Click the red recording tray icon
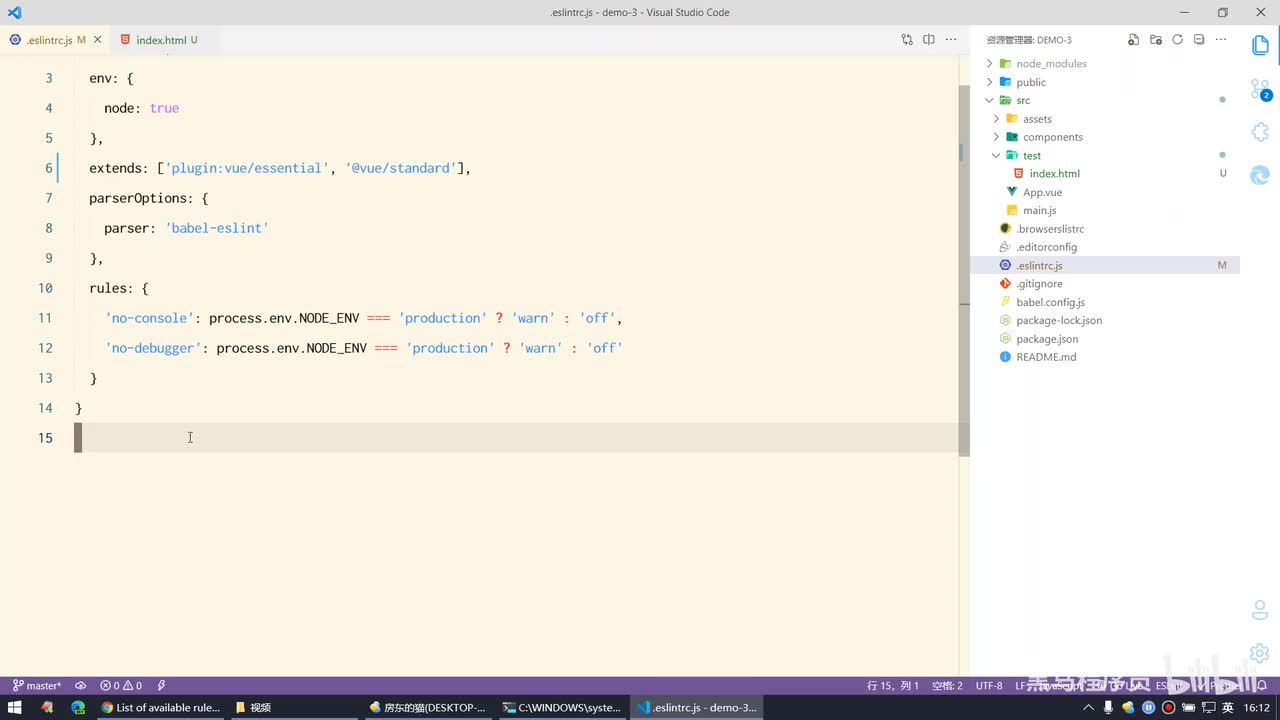 click(1167, 707)
